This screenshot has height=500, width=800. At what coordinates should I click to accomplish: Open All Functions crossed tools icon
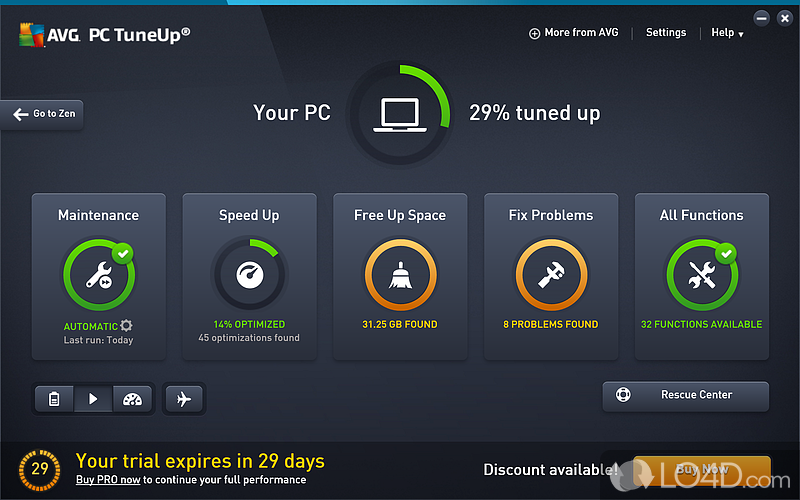(702, 275)
